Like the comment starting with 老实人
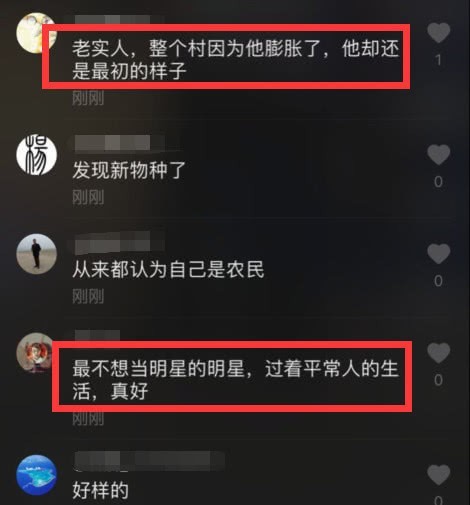 click(438, 33)
